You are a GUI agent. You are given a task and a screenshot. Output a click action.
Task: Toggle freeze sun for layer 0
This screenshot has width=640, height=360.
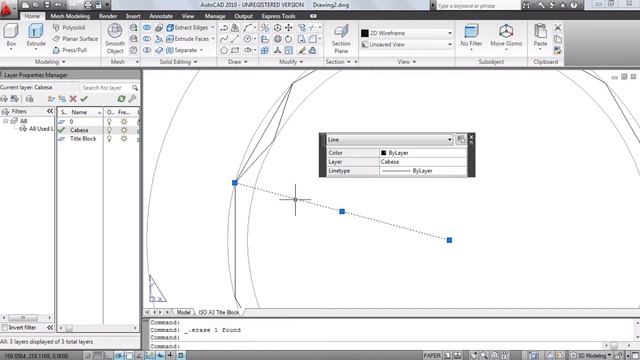click(x=124, y=122)
